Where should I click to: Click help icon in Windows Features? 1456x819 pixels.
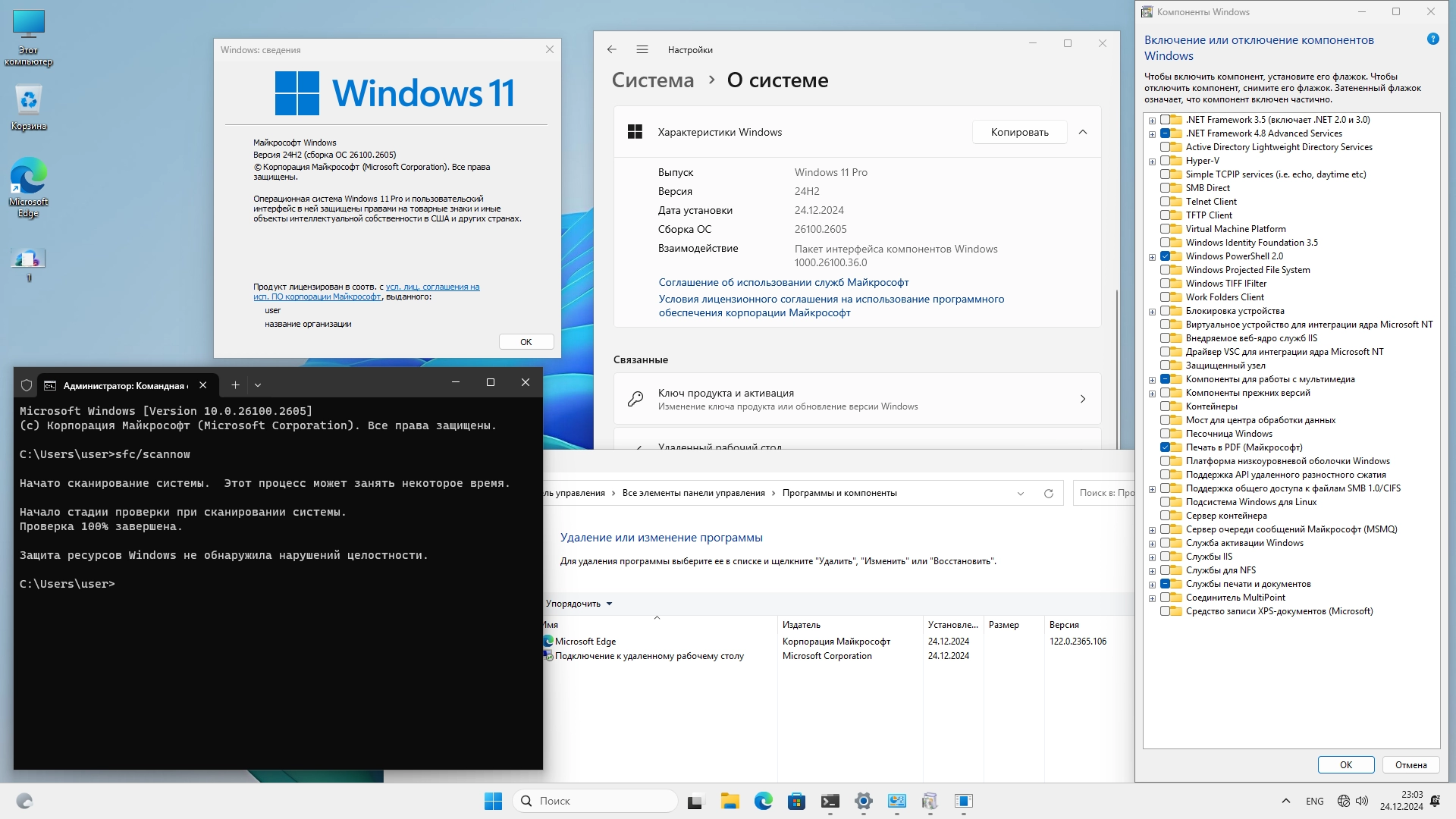coord(1432,39)
